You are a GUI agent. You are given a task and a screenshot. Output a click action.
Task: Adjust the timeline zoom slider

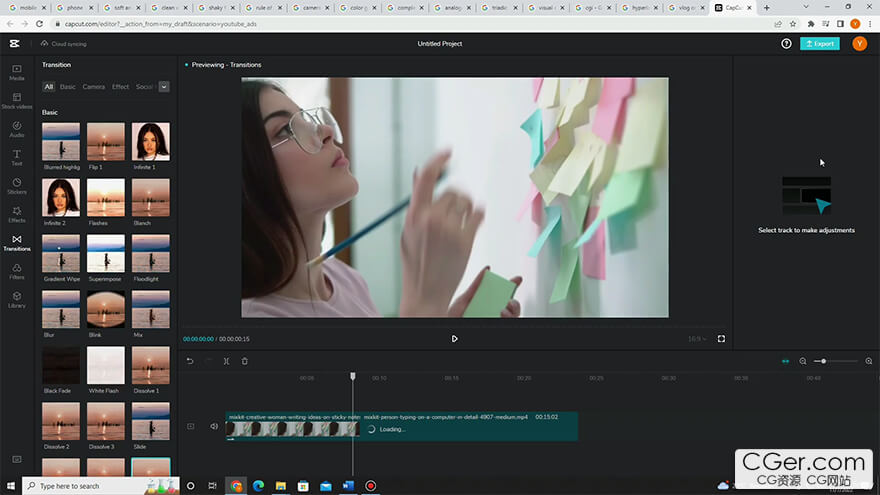(x=836, y=361)
